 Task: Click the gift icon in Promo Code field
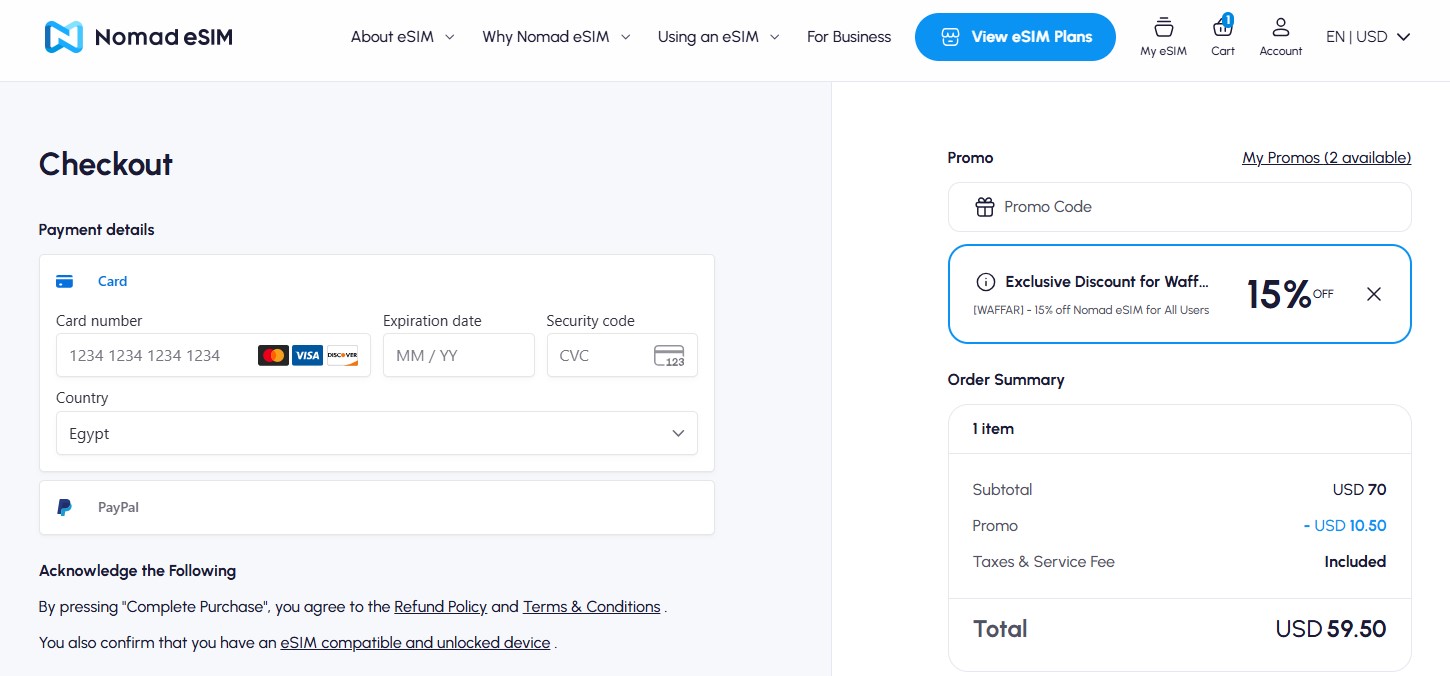[x=985, y=207]
